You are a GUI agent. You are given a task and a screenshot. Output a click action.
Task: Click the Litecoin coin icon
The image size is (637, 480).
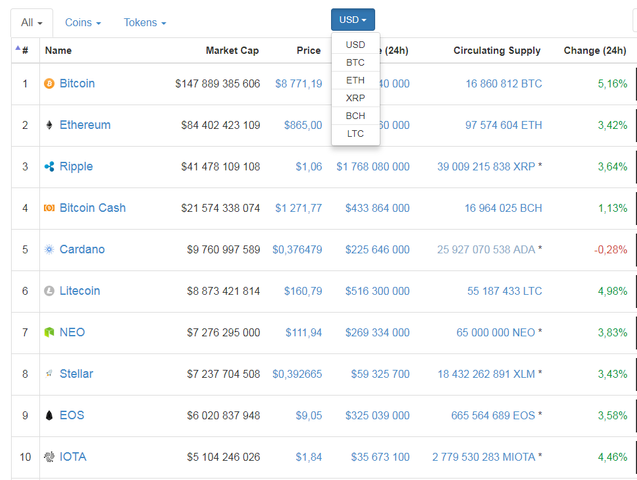pos(49,291)
